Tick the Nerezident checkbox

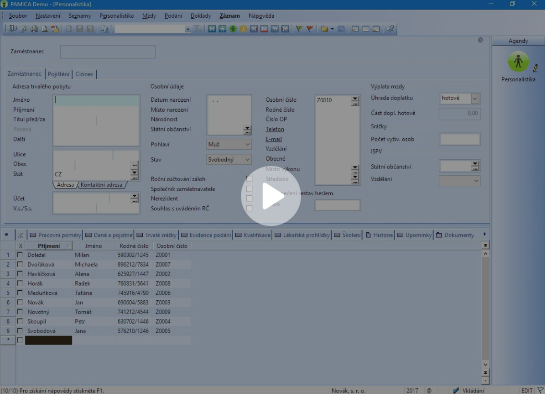pos(249,198)
